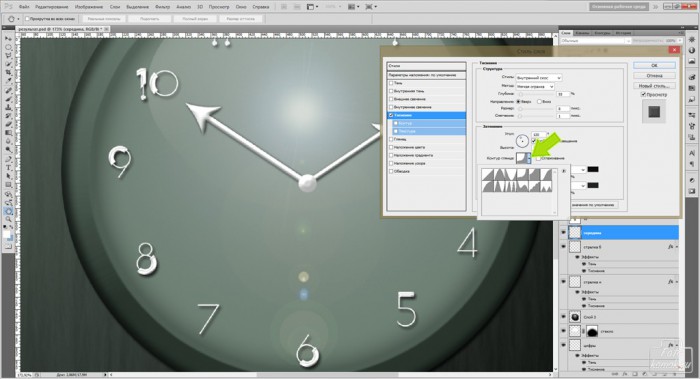Click the layer mask thumbnail of стекло
This screenshot has height=379, width=700.
[592, 331]
